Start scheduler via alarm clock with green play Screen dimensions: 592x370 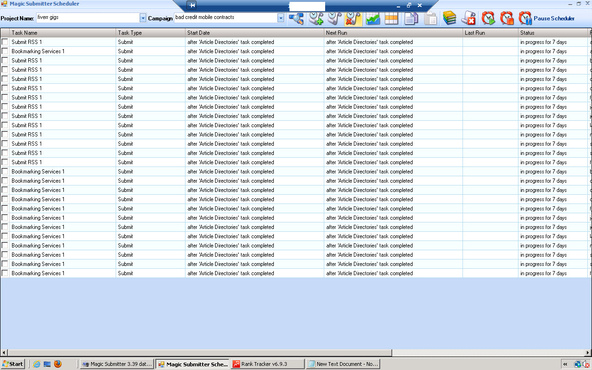[488, 18]
